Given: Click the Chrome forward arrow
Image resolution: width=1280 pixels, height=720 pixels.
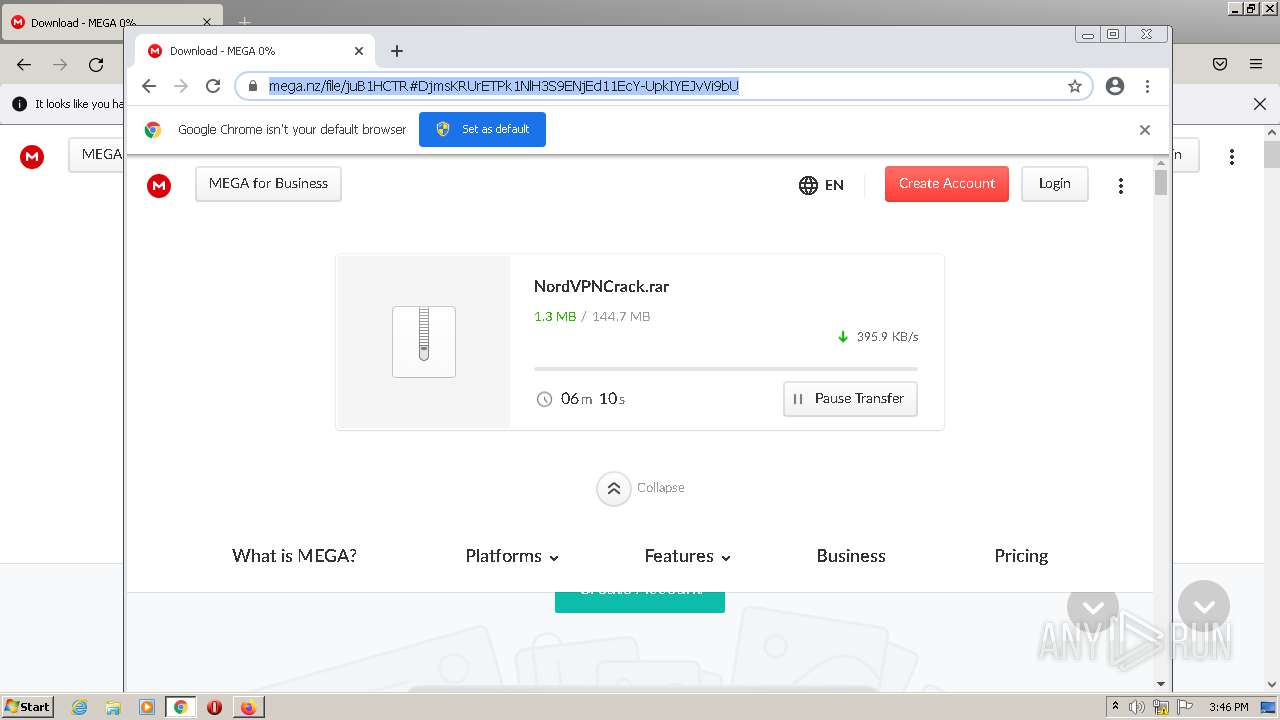Looking at the screenshot, I should (x=181, y=86).
